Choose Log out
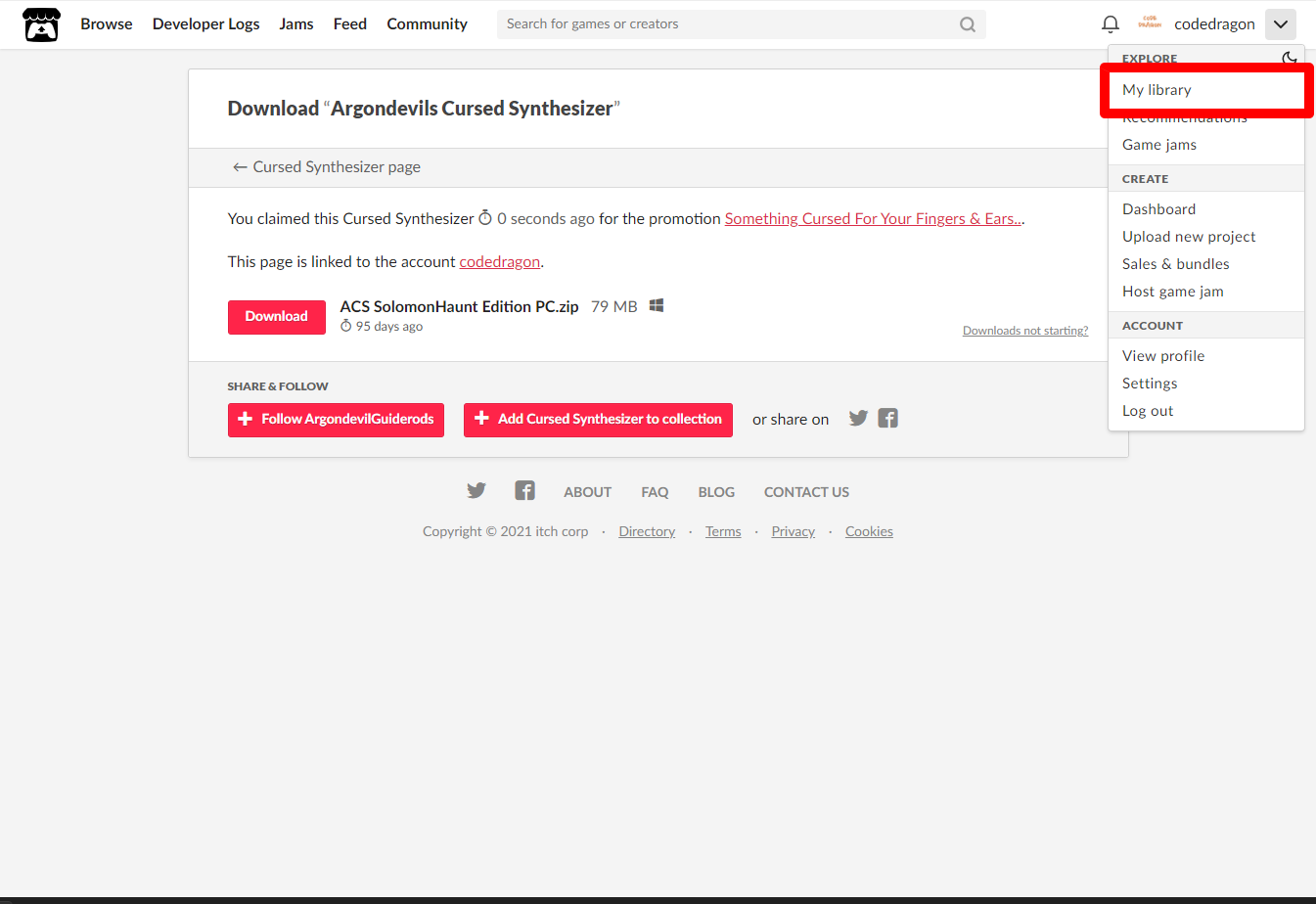 [x=1206, y=411]
